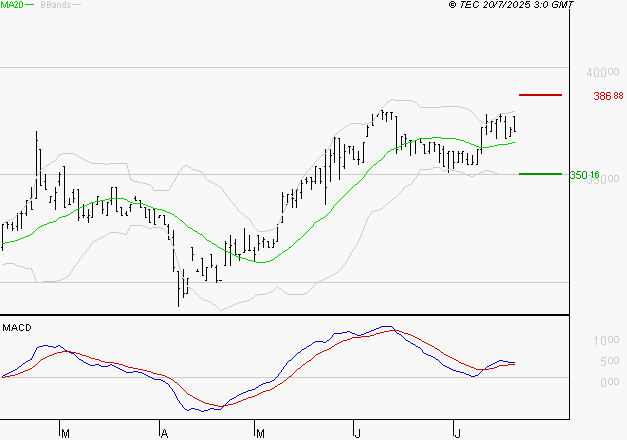Image resolution: width=627 pixels, height=440 pixels.
Task: Click the 10.00 MACD axis label
Action: pyautogui.click(x=606, y=340)
